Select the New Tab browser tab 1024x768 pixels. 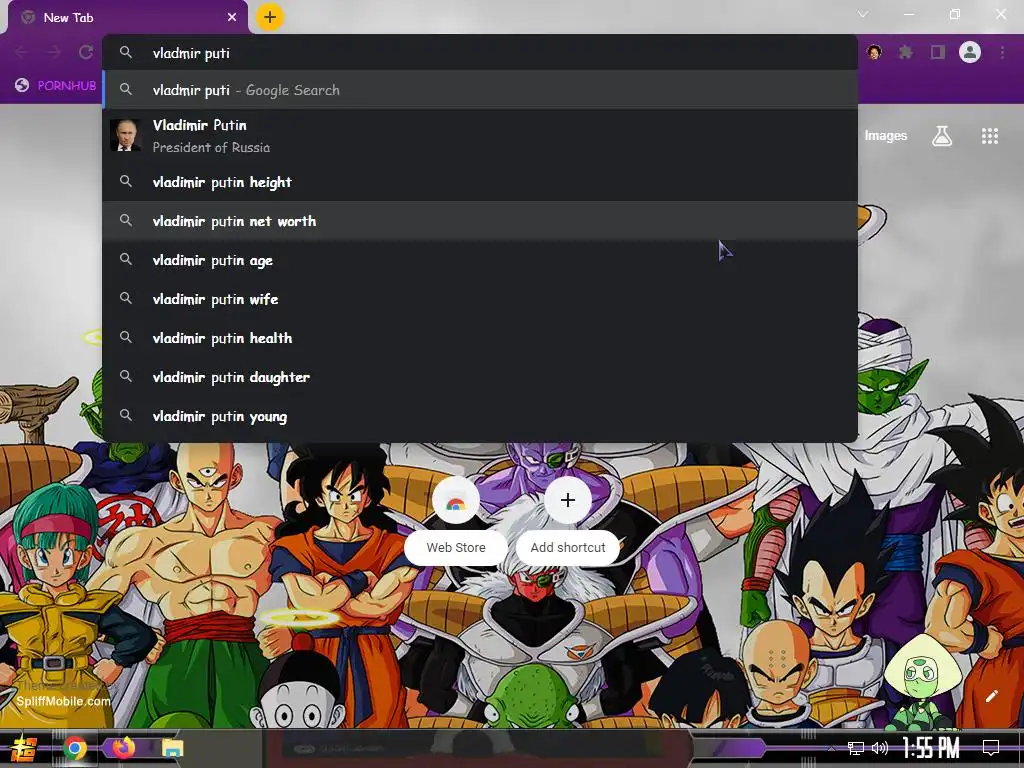click(128, 18)
